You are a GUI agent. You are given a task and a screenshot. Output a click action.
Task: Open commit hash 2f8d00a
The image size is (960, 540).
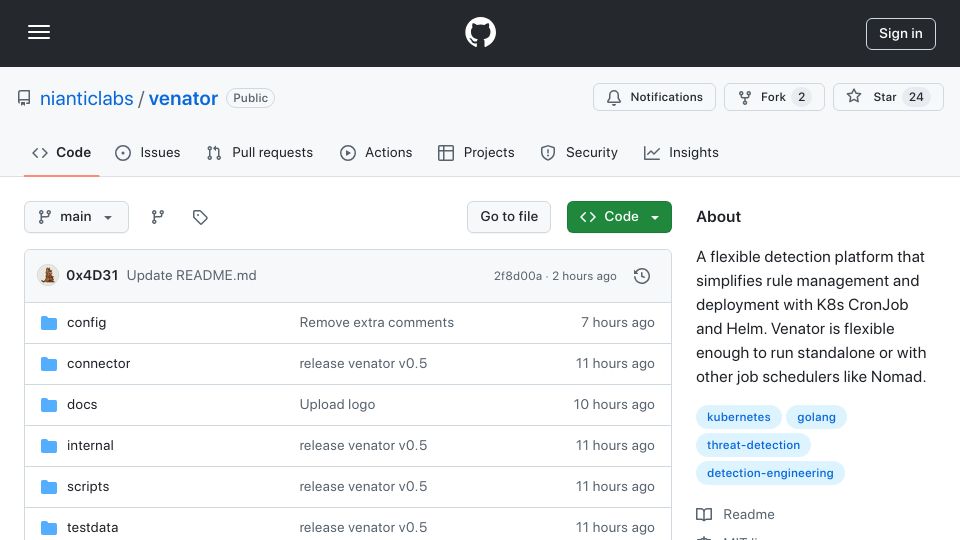coord(517,276)
